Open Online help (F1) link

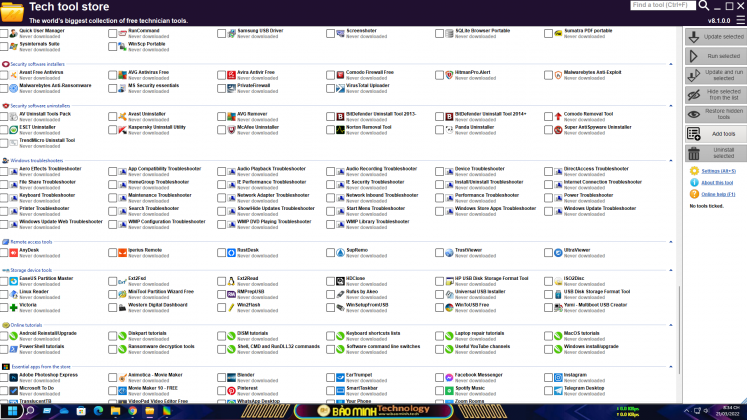(718, 194)
